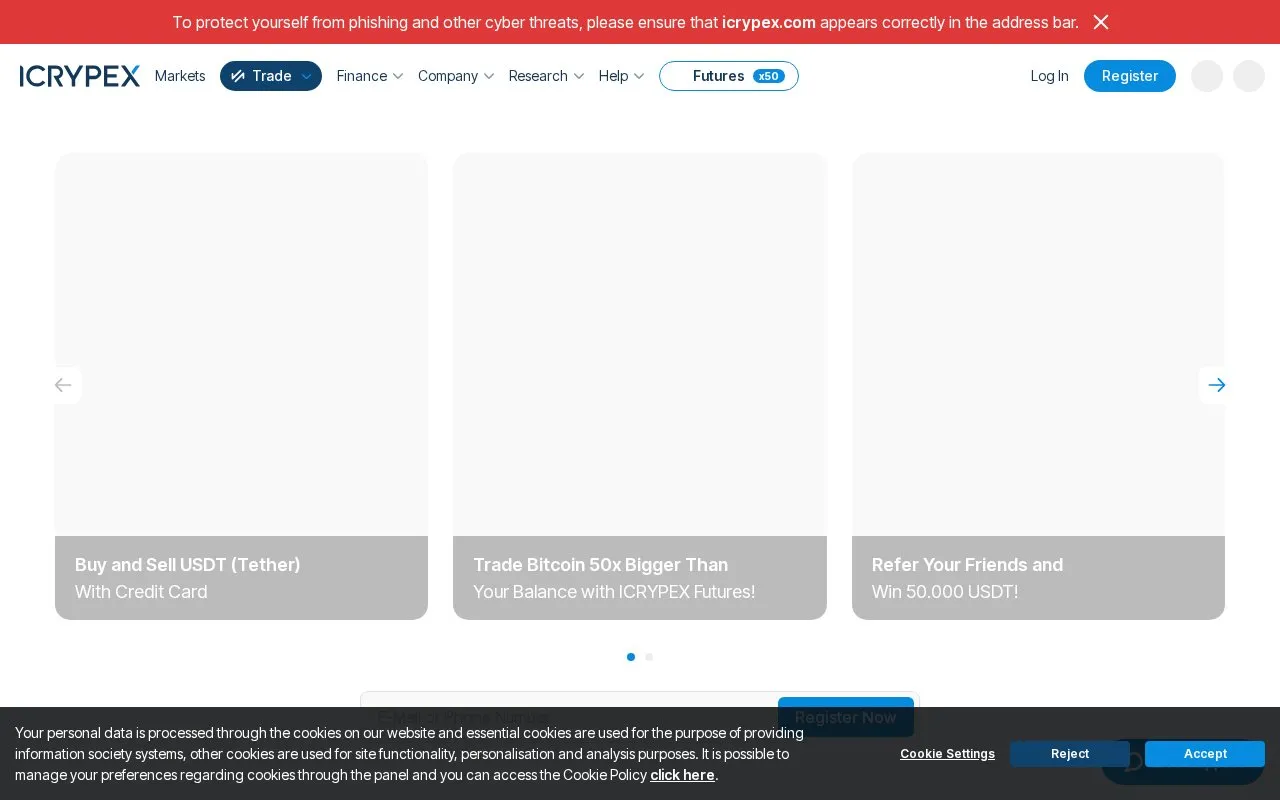Open Trade Bitcoin 50x Futures card
Screen dimensions: 1280x800
click(640, 386)
